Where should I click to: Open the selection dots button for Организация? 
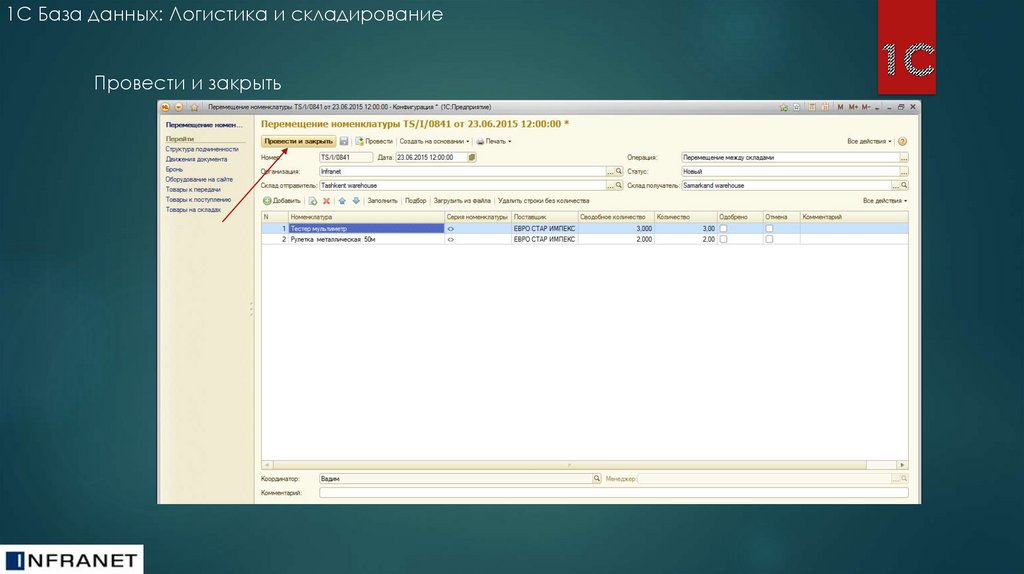[611, 171]
